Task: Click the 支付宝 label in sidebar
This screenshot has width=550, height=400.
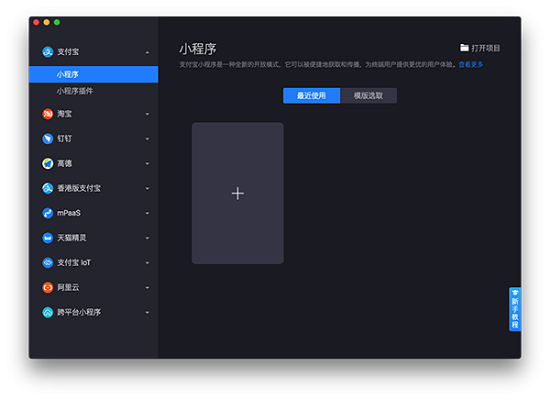Action: point(68,52)
